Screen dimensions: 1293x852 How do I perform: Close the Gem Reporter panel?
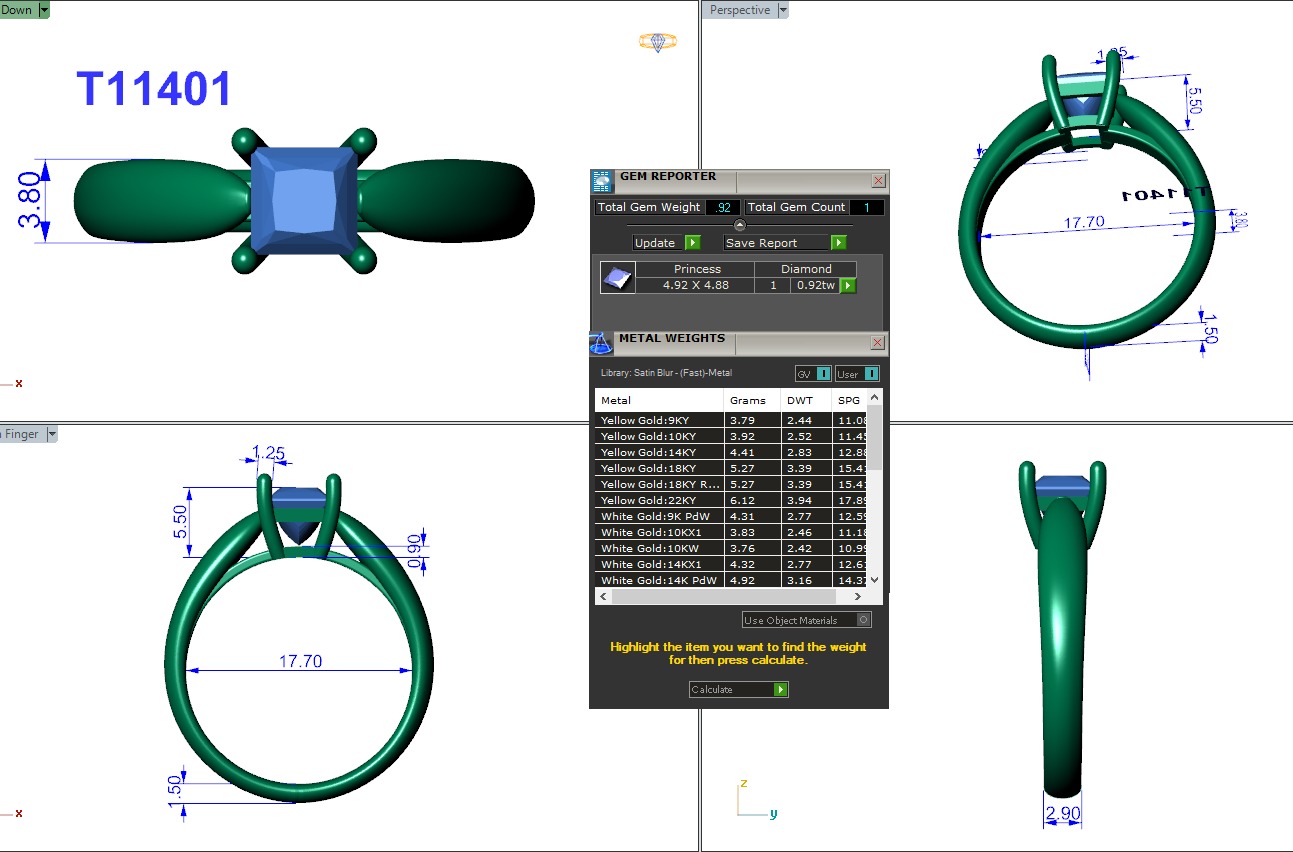(878, 181)
